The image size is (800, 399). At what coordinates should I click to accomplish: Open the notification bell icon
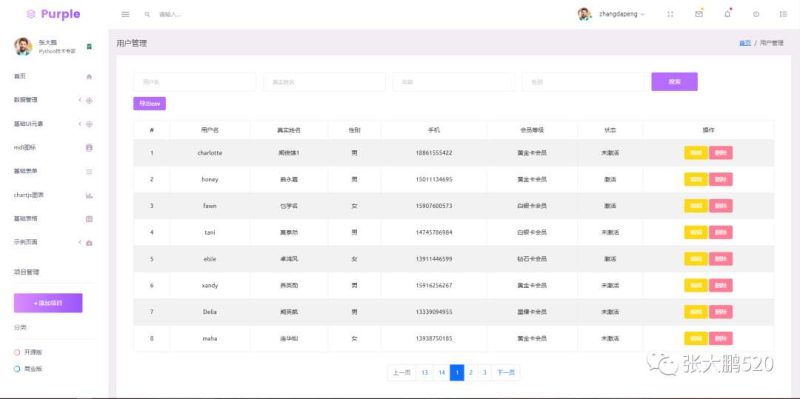pos(728,14)
